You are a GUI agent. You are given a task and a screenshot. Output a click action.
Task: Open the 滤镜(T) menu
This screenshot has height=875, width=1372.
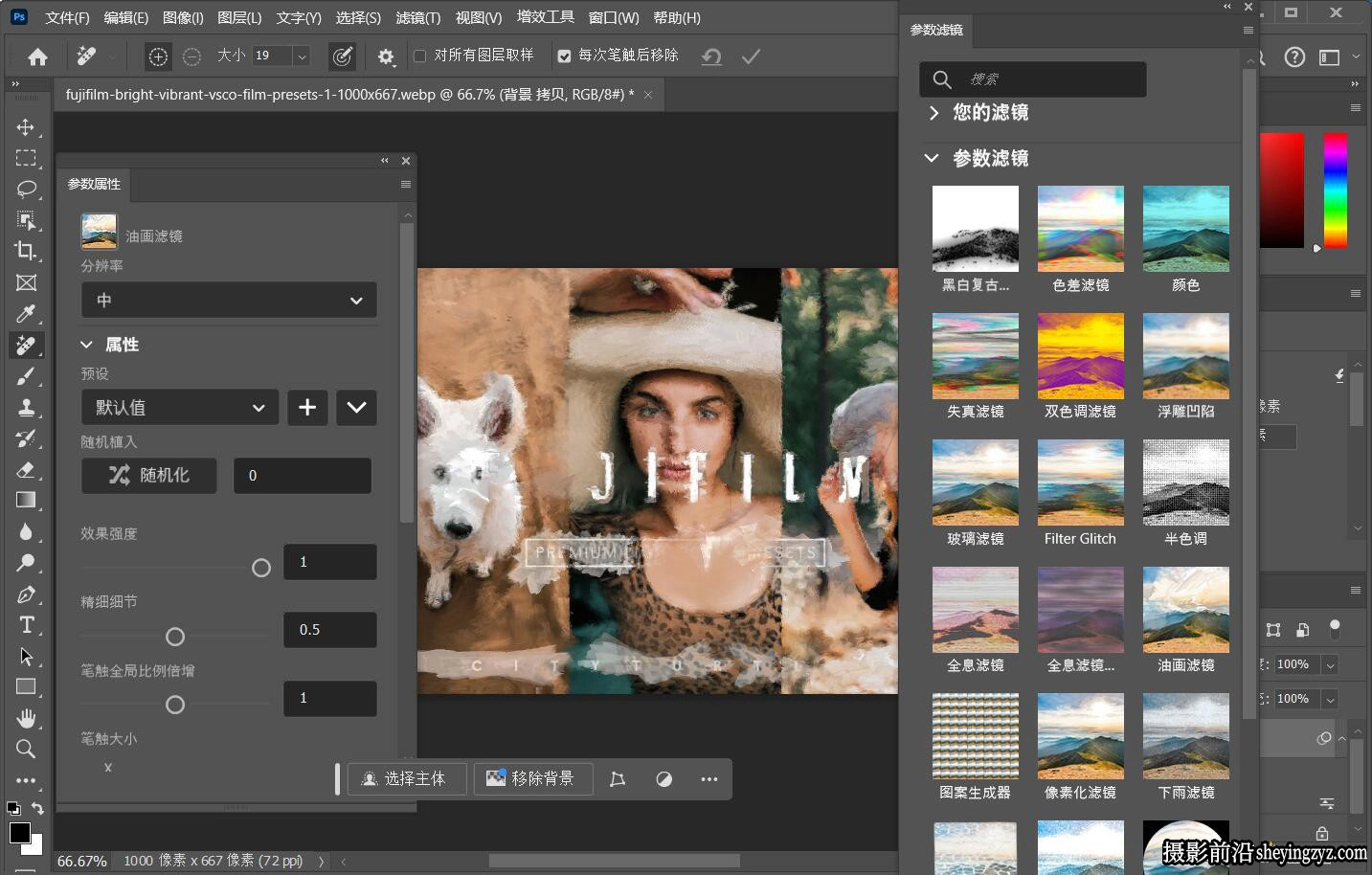tap(418, 18)
